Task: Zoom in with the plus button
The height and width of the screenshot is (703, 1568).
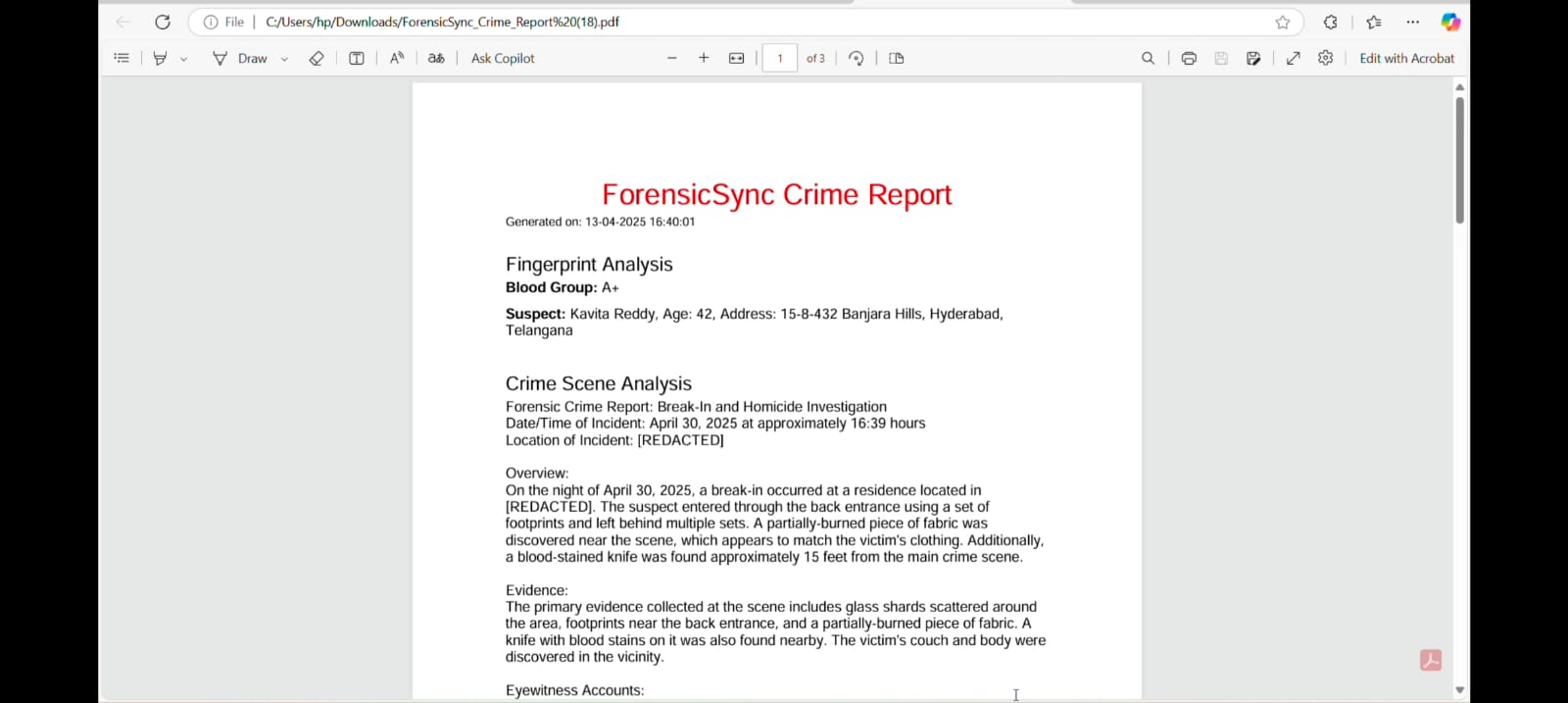Action: point(704,58)
